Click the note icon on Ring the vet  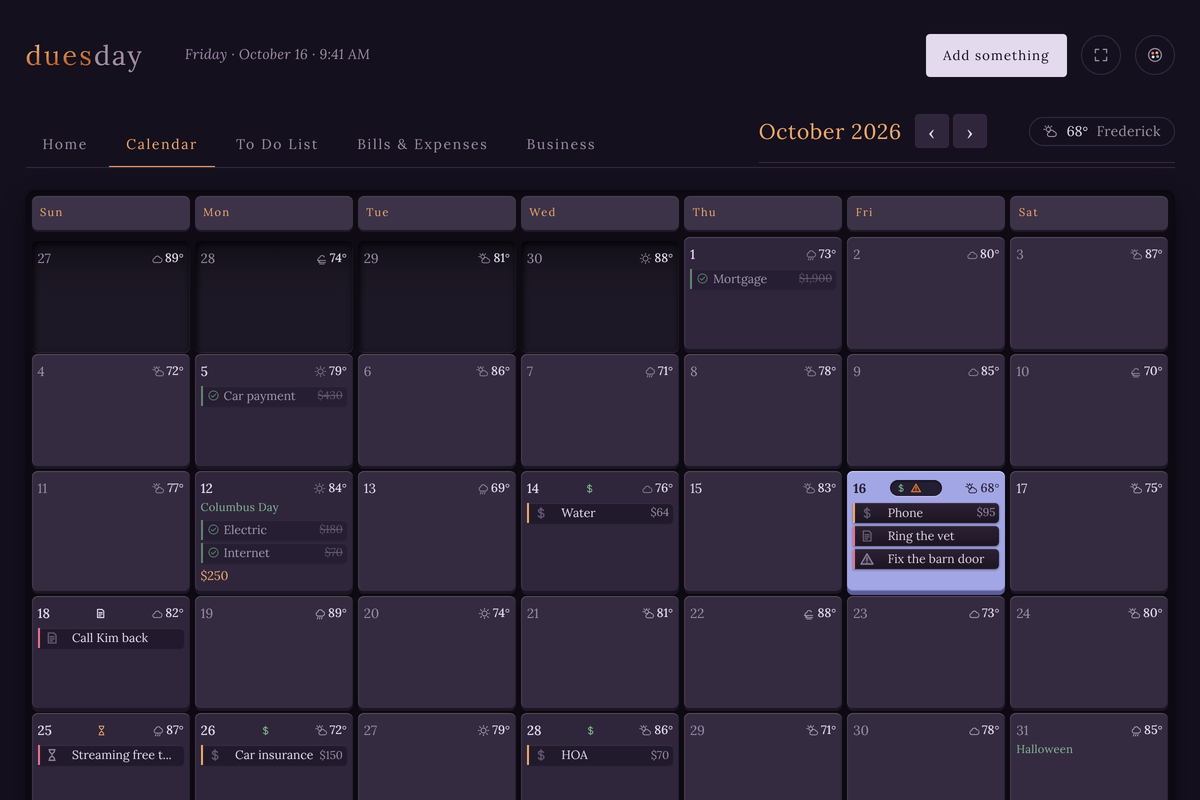pyautogui.click(x=867, y=536)
